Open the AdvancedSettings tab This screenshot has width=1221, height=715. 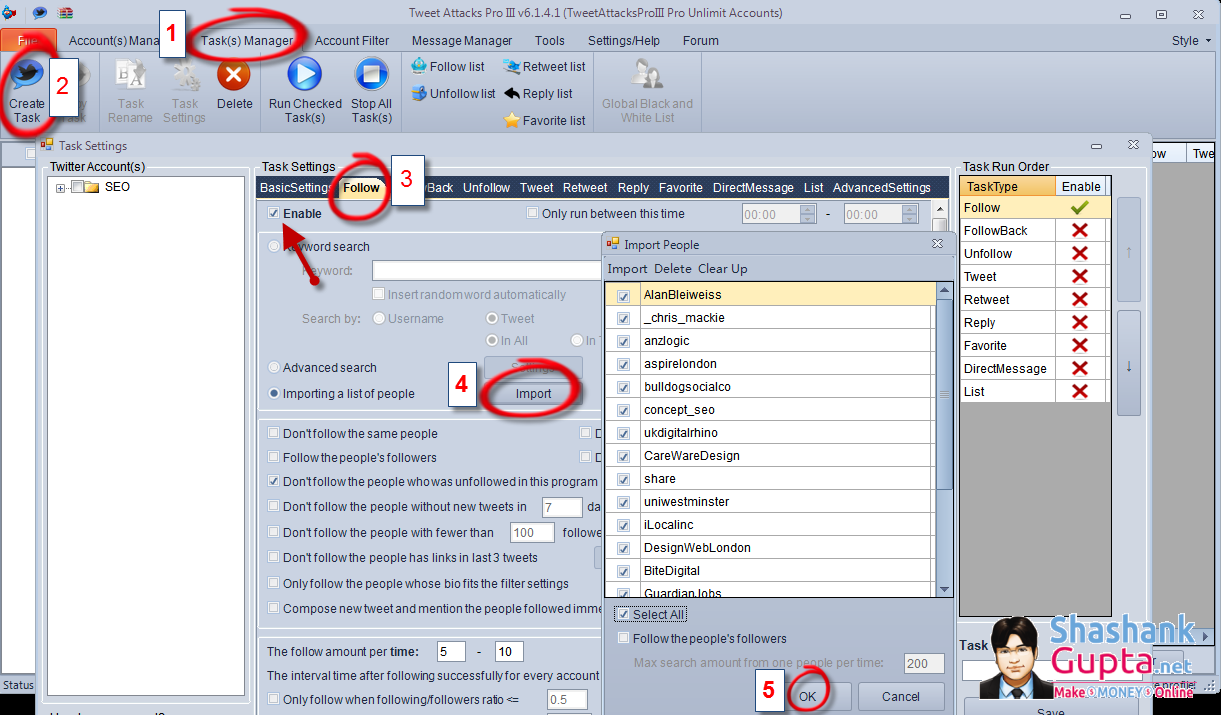[882, 187]
